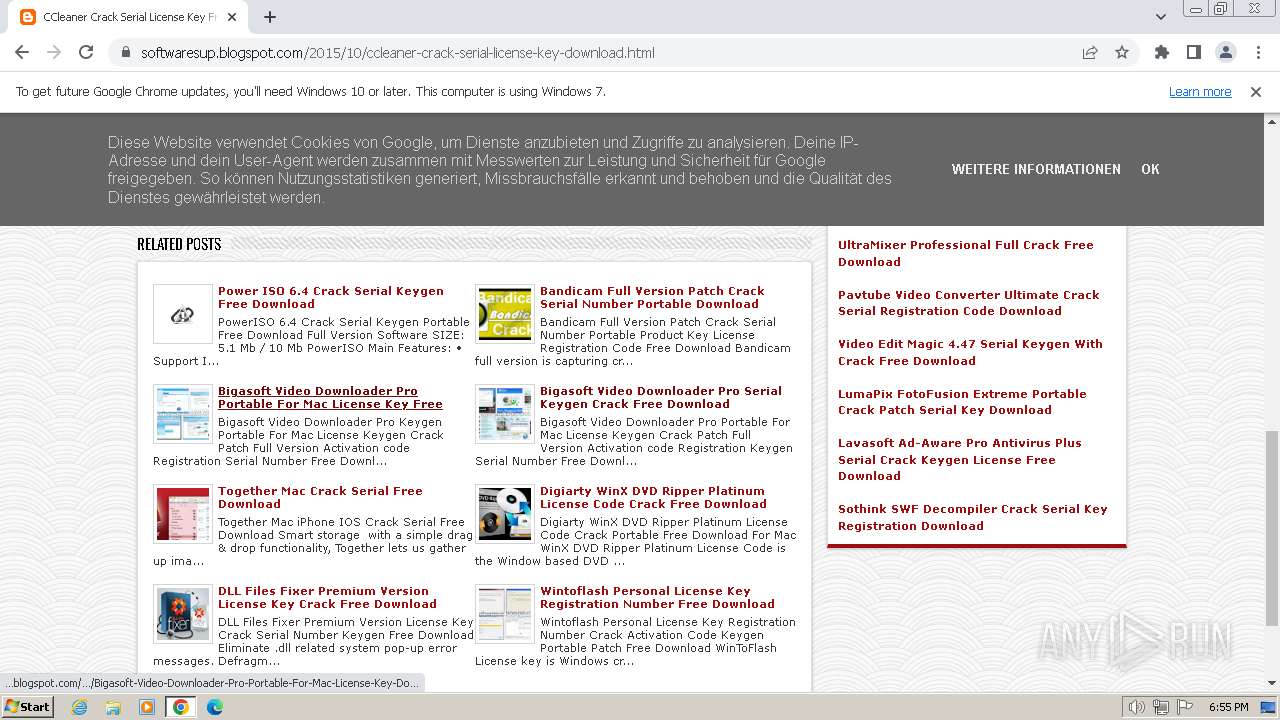Open Chrome's three-dot menu

[1257, 53]
